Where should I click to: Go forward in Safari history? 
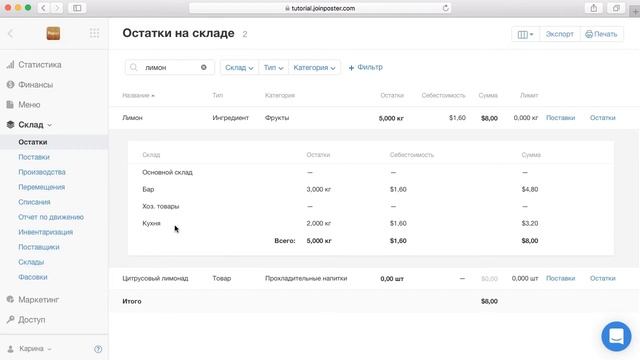click(57, 8)
